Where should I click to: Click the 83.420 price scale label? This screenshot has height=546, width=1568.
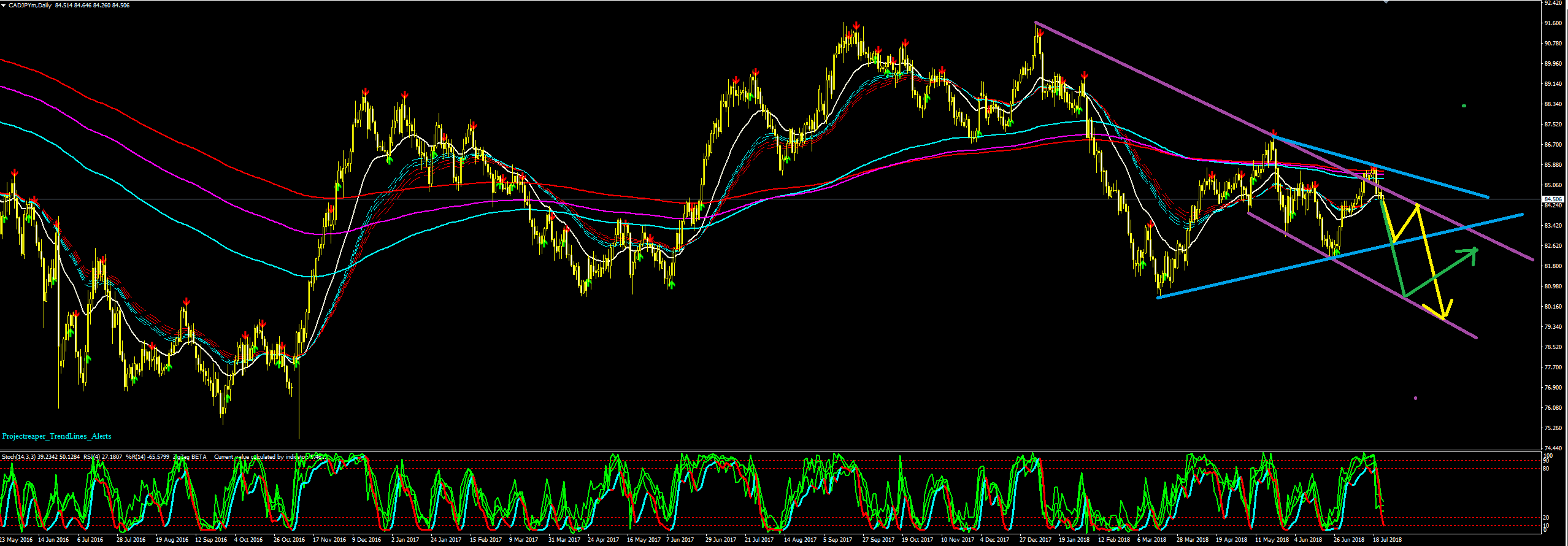coord(1553,226)
